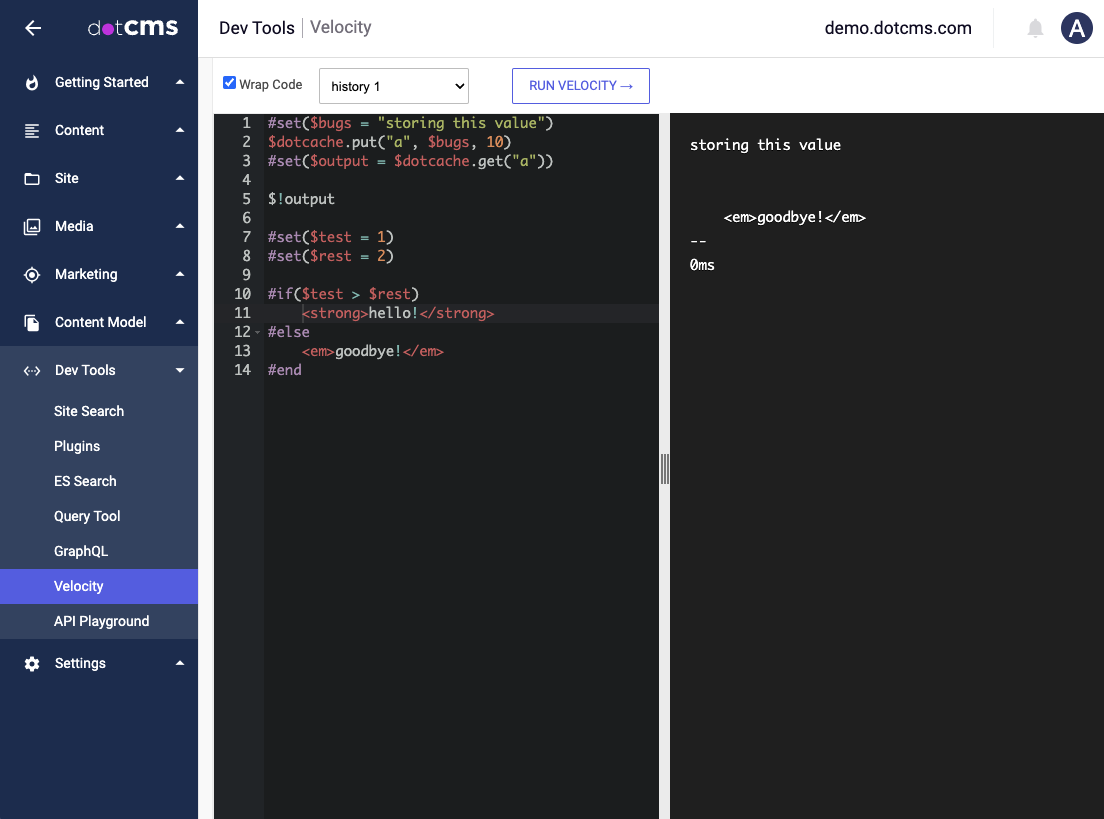
Task: Collapse the Dev Tools section arrow
Action: [180, 371]
